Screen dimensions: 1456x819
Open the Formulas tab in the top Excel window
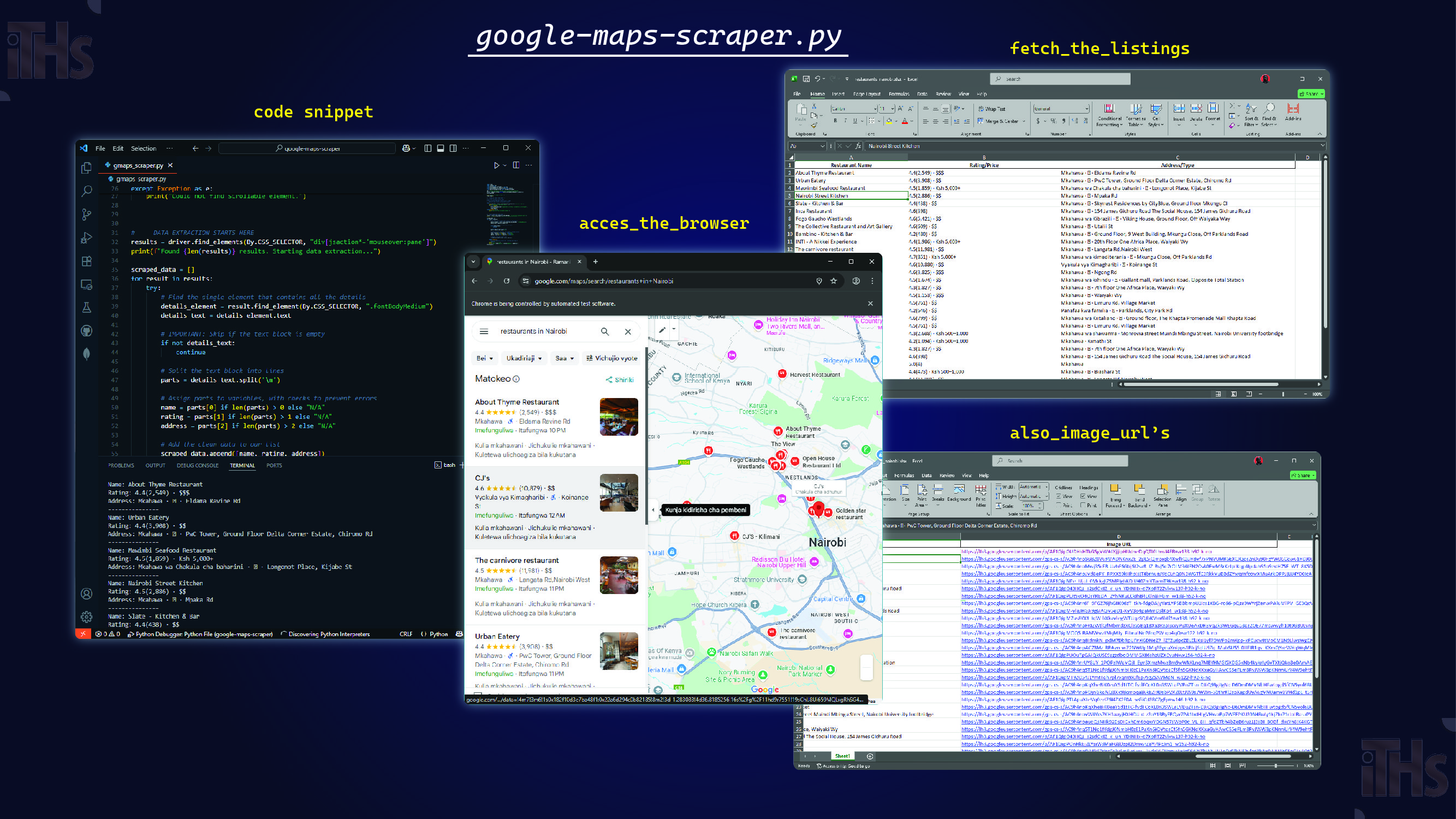click(898, 94)
